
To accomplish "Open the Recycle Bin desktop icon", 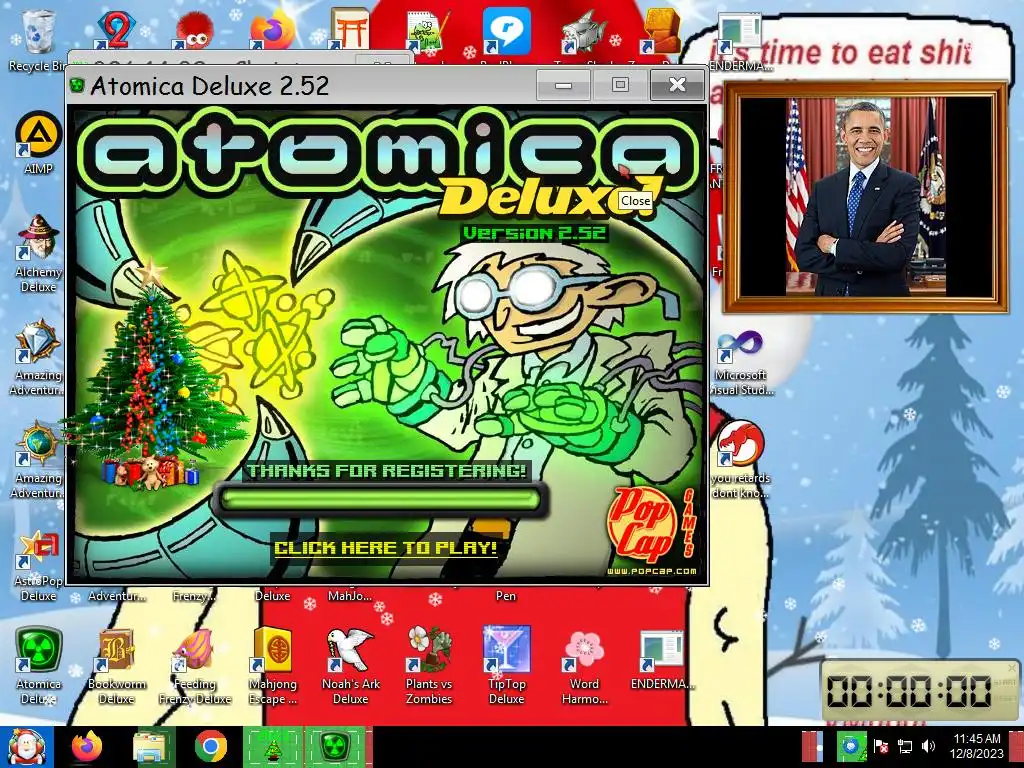I will (37, 40).
